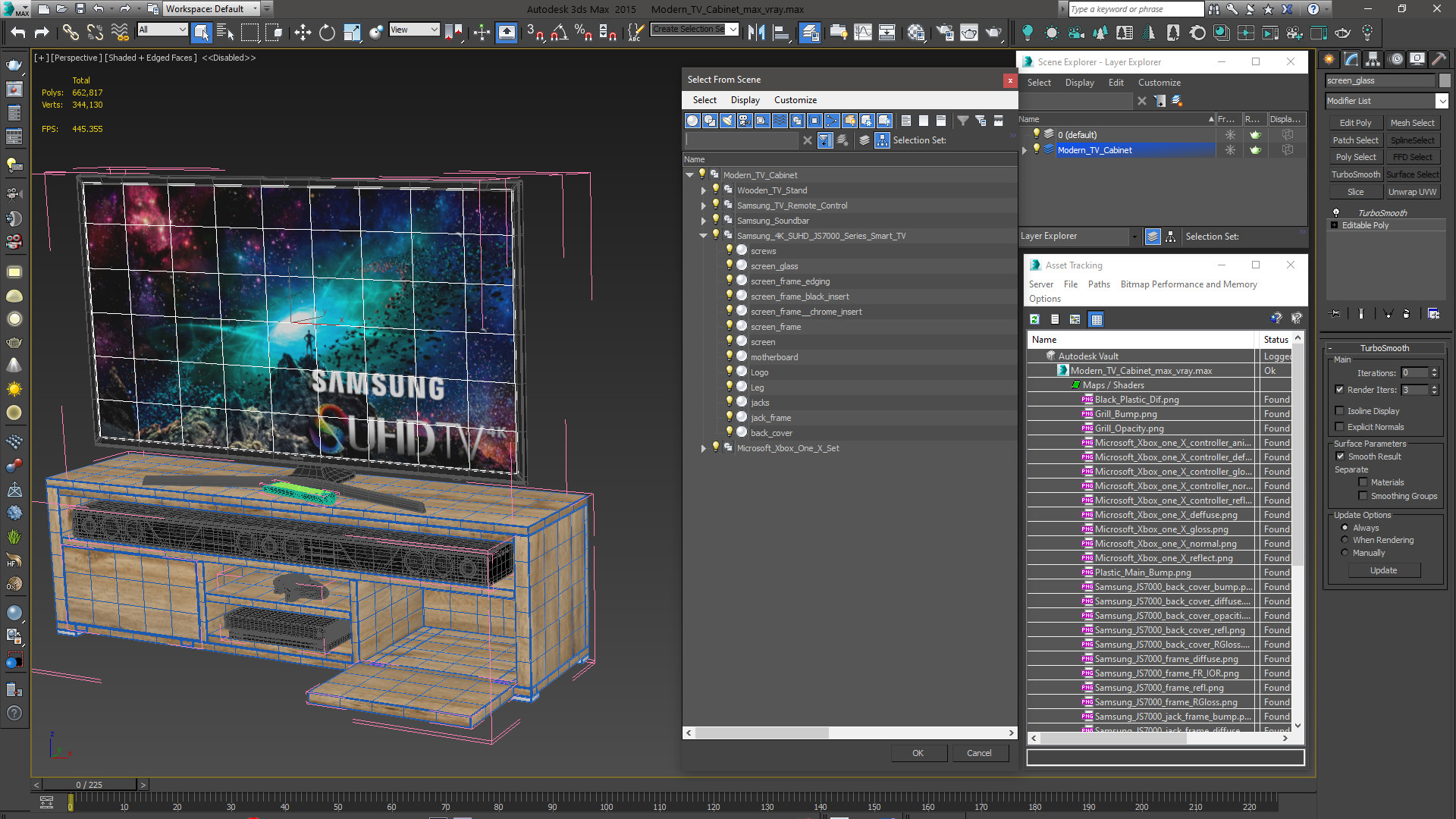1456x819 pixels.
Task: Select the Select and Rotate tool
Action: point(327,32)
